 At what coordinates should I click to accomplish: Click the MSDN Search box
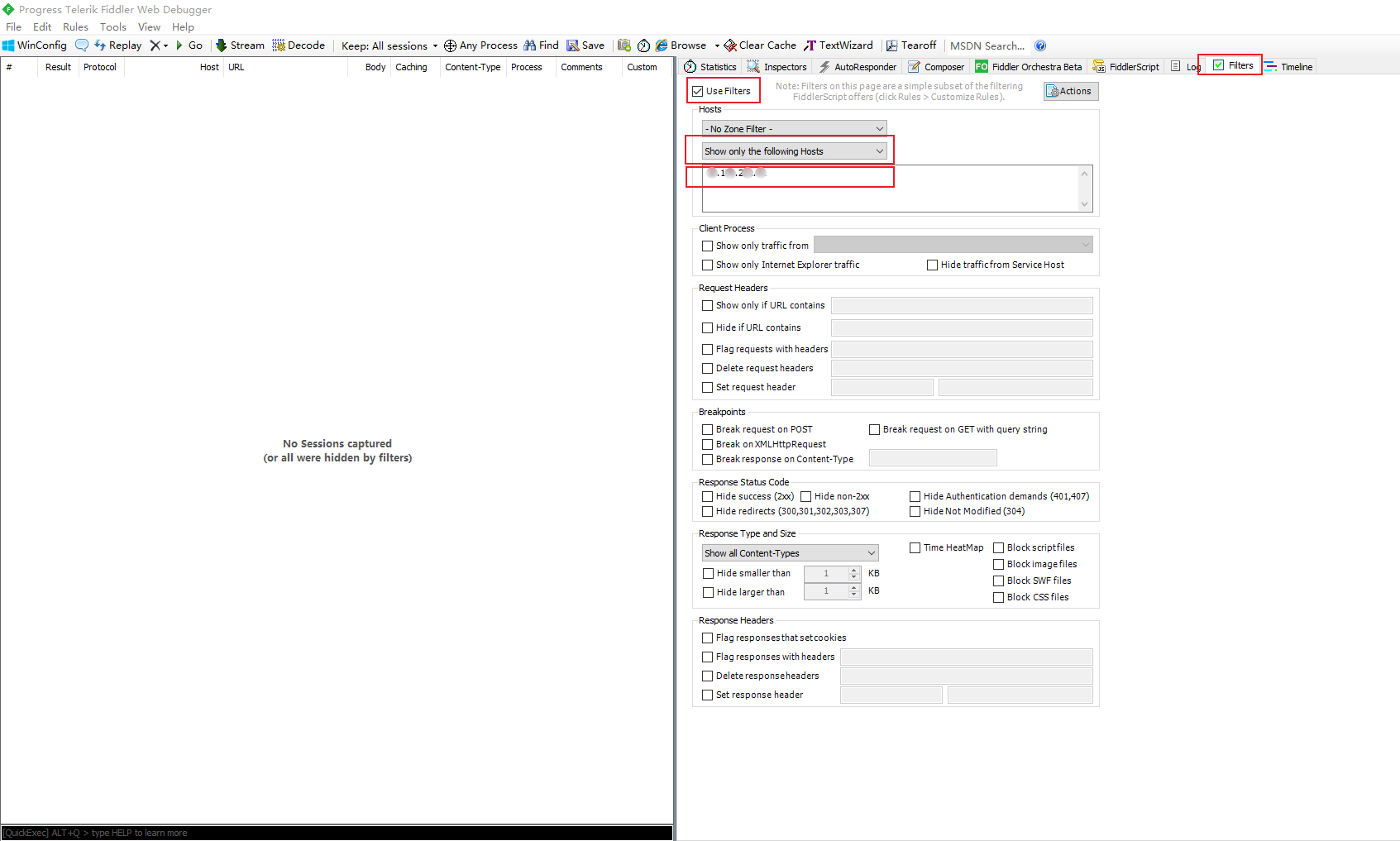[987, 45]
